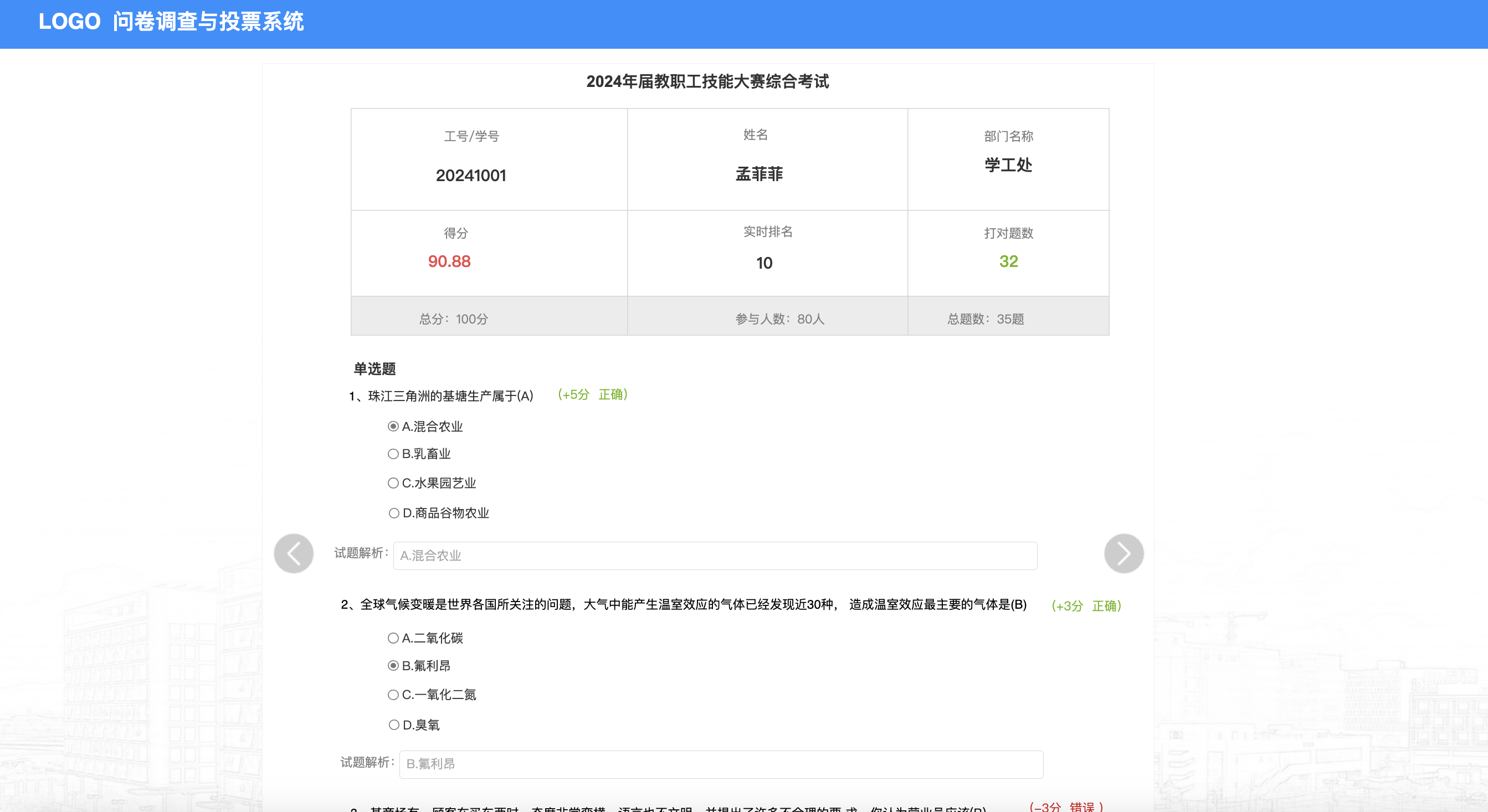Select option D.商品谷物农业 radio button
Viewport: 1488px width, 812px height.
tap(394, 513)
